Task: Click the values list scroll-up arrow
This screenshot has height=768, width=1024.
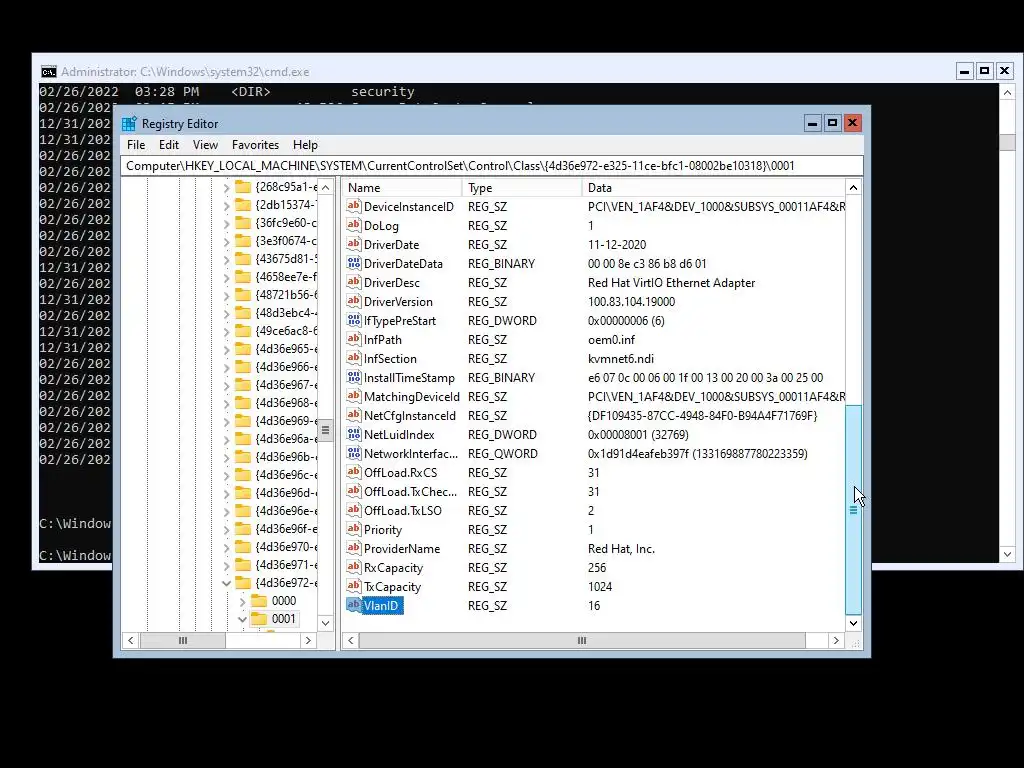Action: 854,188
